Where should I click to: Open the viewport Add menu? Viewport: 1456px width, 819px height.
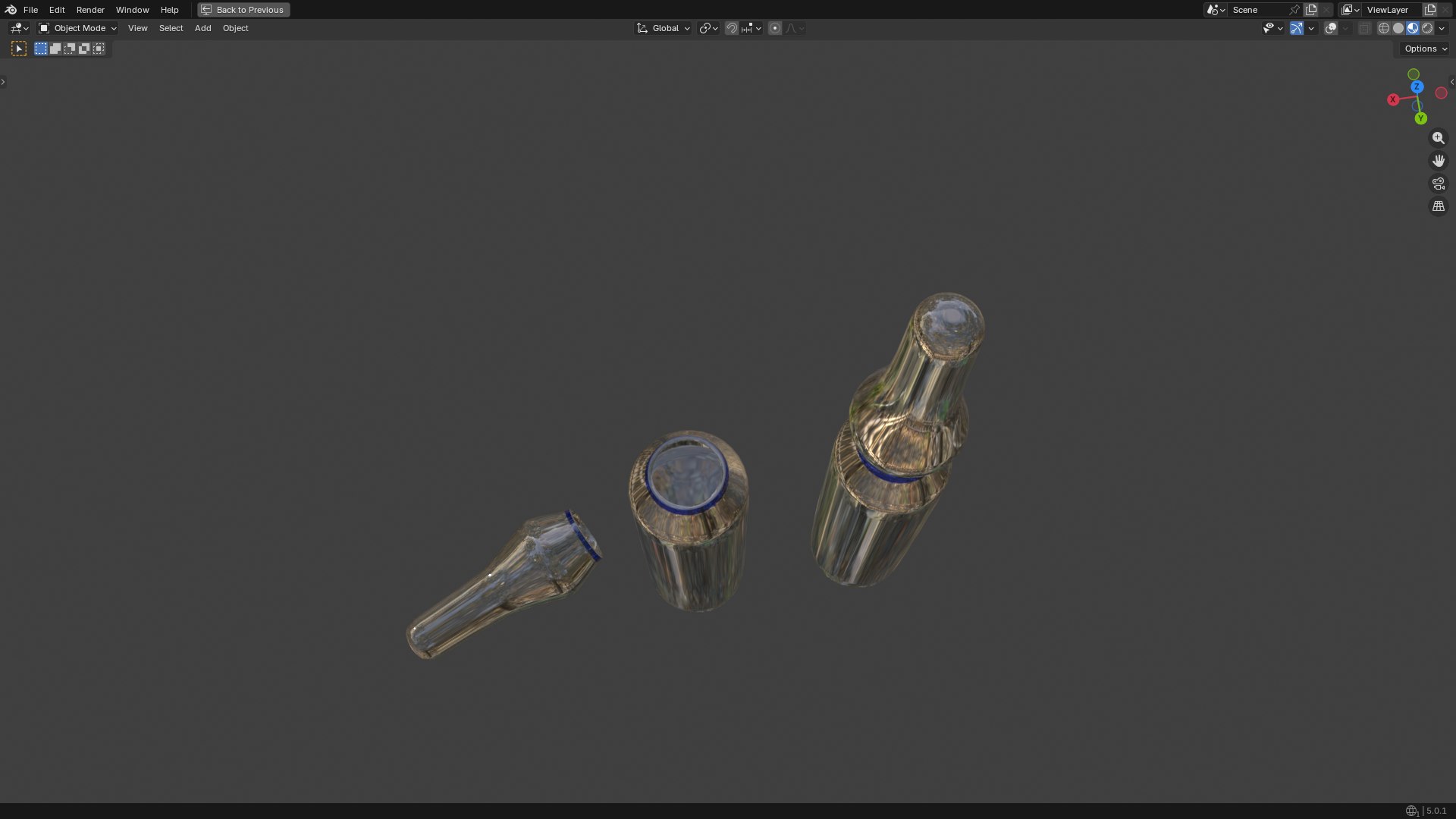(202, 28)
